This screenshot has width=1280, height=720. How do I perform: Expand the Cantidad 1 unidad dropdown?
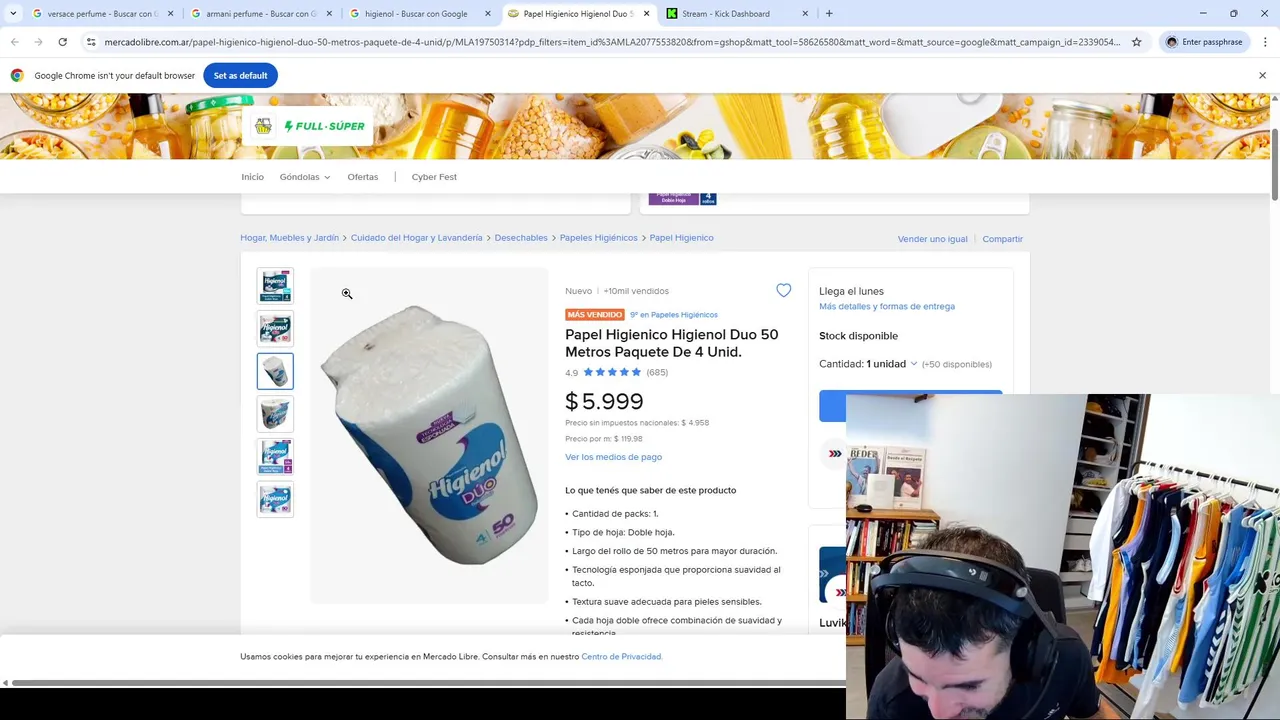pos(868,364)
